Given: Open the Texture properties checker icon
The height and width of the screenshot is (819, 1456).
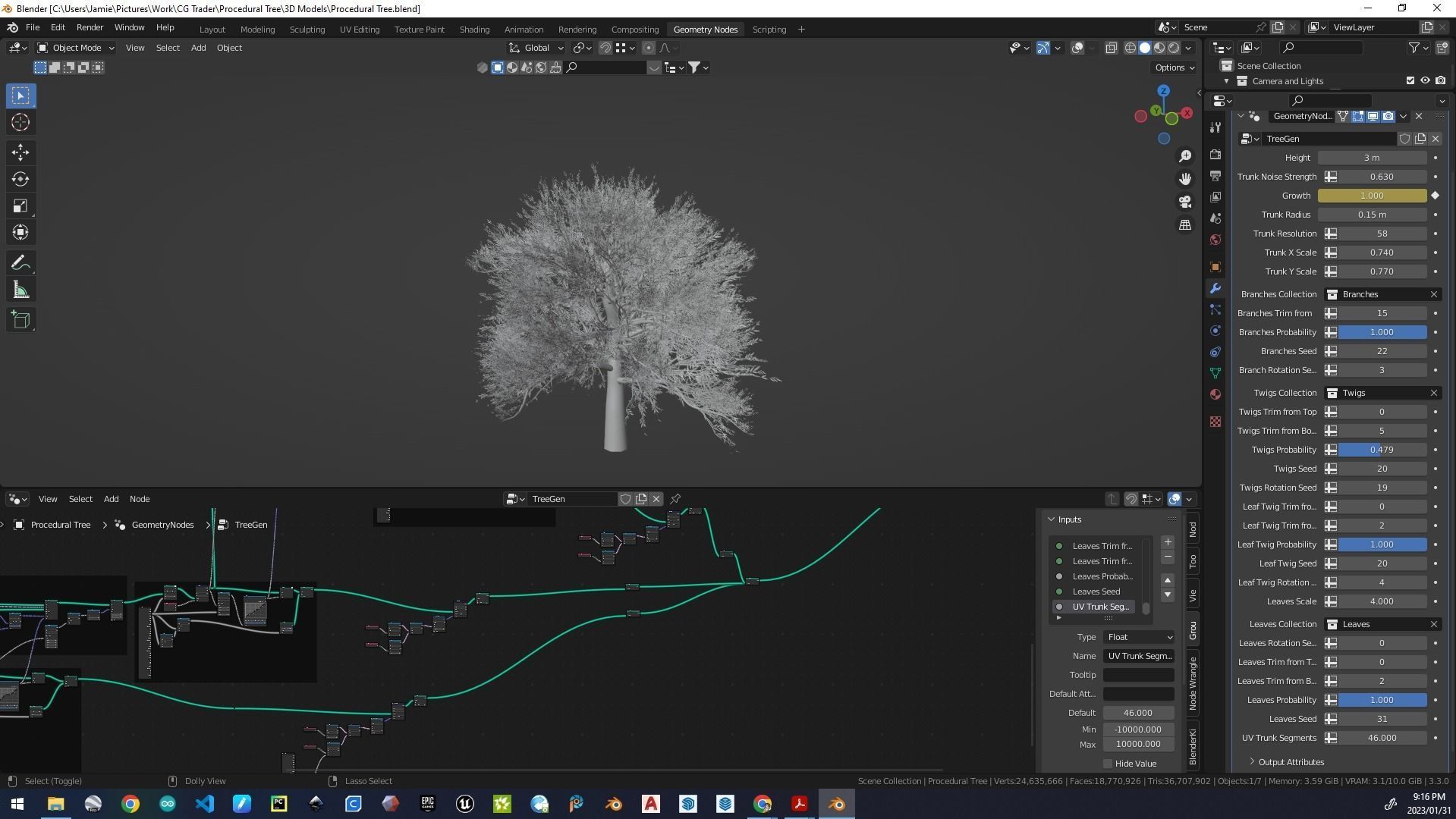Looking at the screenshot, I should [1215, 422].
